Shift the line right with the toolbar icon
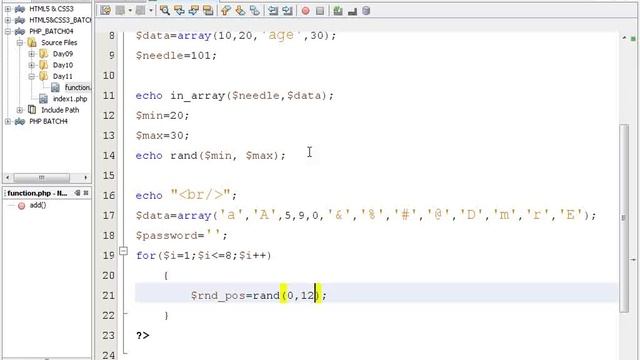This screenshot has width=640, height=360. pos(287,11)
